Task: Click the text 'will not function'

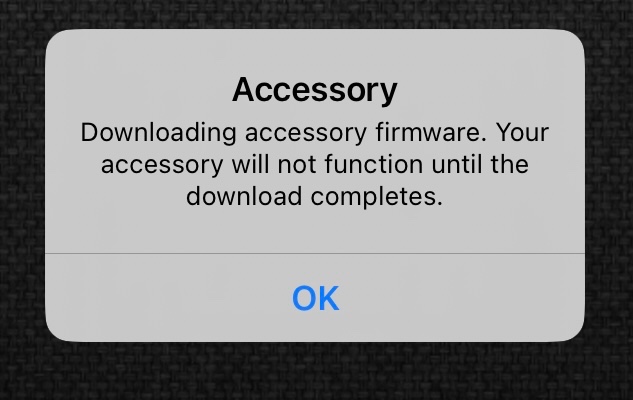Action: tap(327, 164)
